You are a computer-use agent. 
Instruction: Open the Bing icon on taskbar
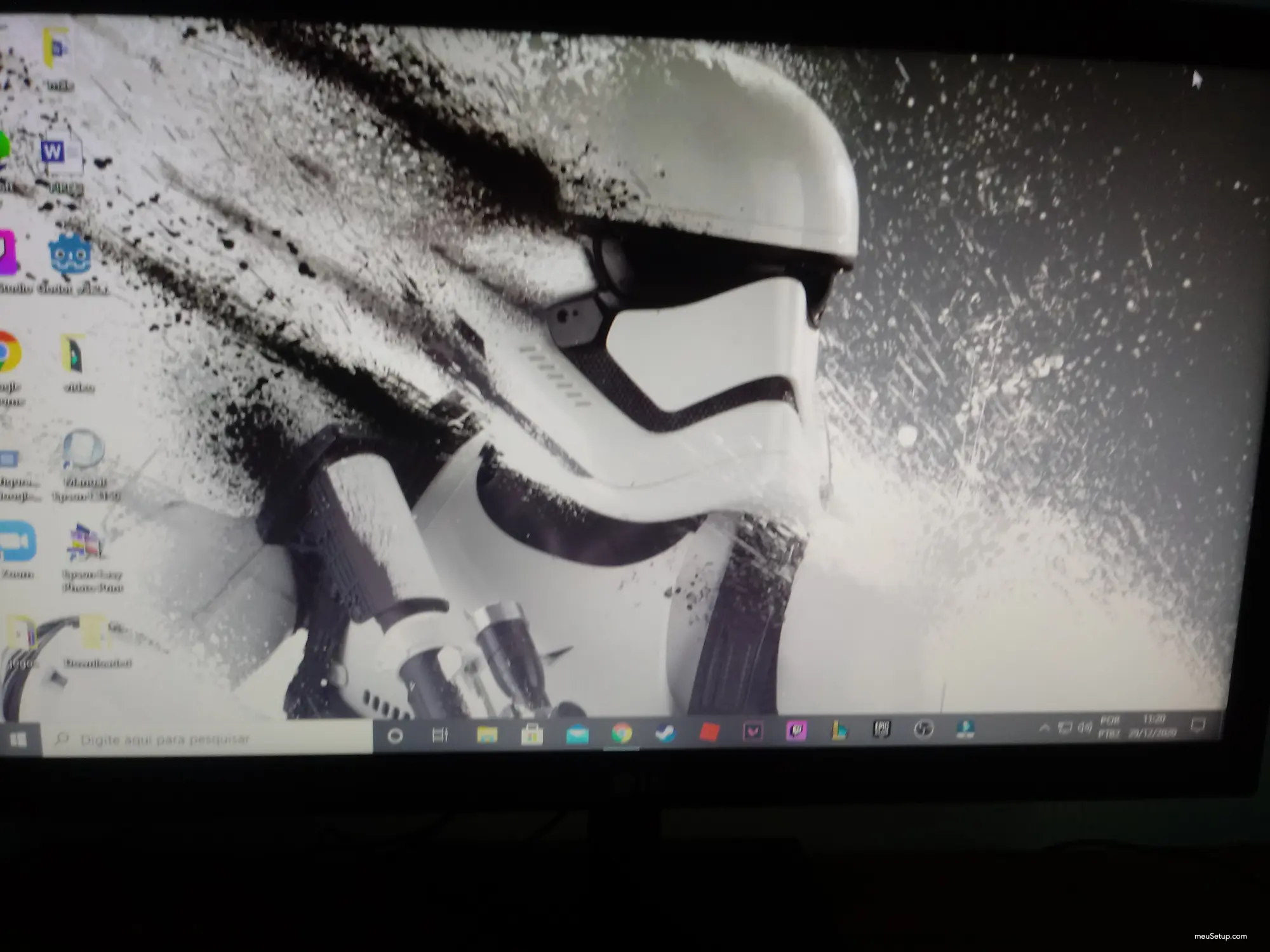(839, 731)
